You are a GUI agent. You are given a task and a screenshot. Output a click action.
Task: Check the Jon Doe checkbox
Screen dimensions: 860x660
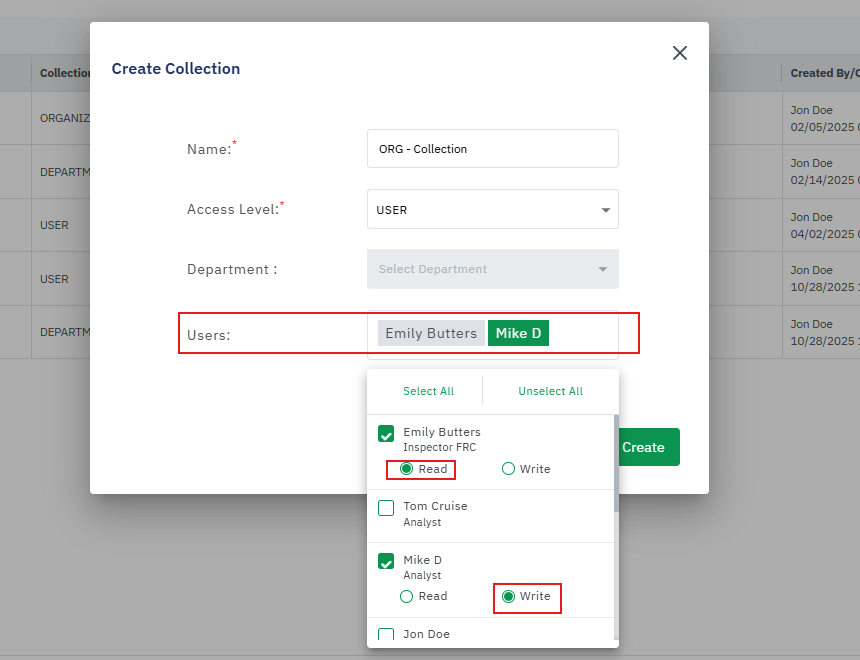pyautogui.click(x=386, y=635)
